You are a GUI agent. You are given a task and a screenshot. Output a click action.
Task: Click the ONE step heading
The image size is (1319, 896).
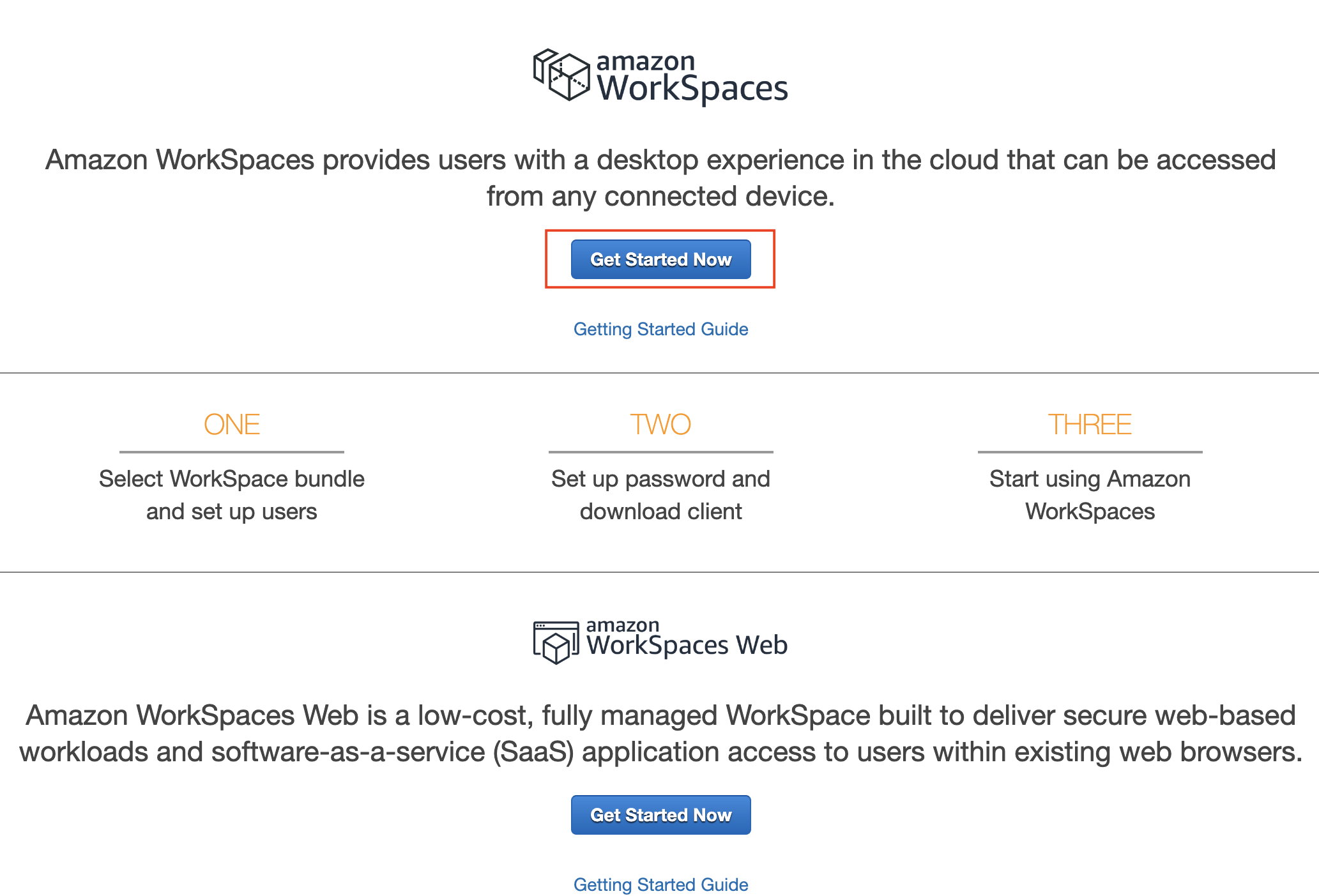tap(232, 425)
